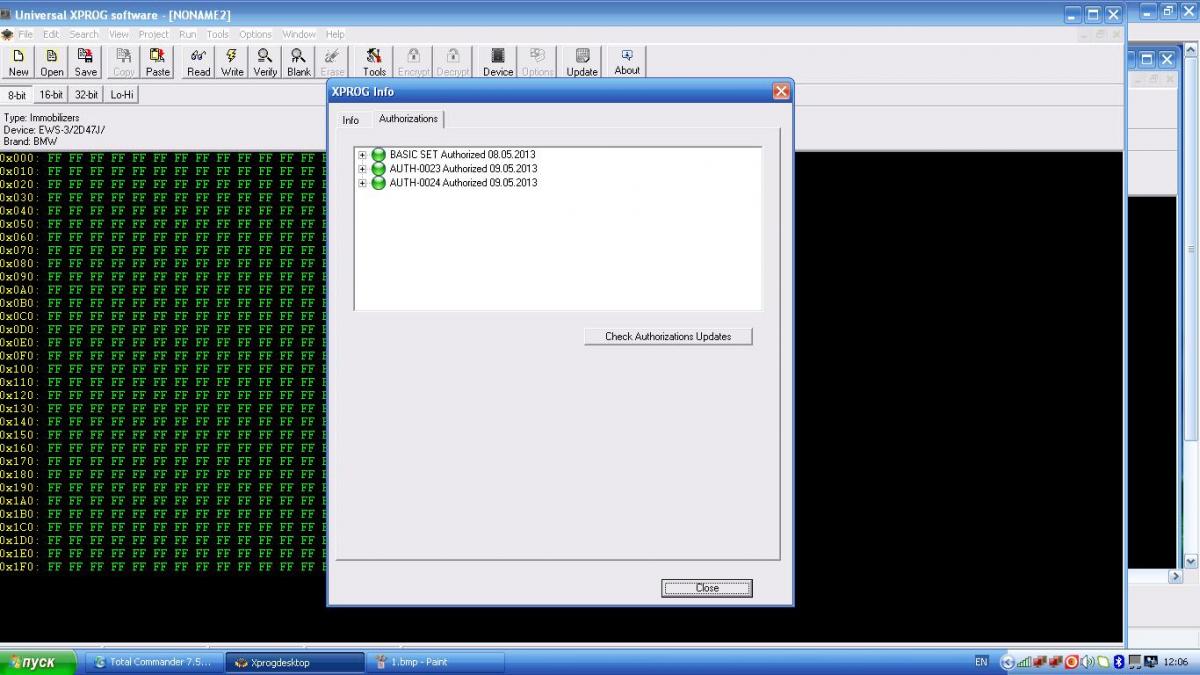Switch to 16-bit view mode
The height and width of the screenshot is (675, 1200).
[x=50, y=95]
